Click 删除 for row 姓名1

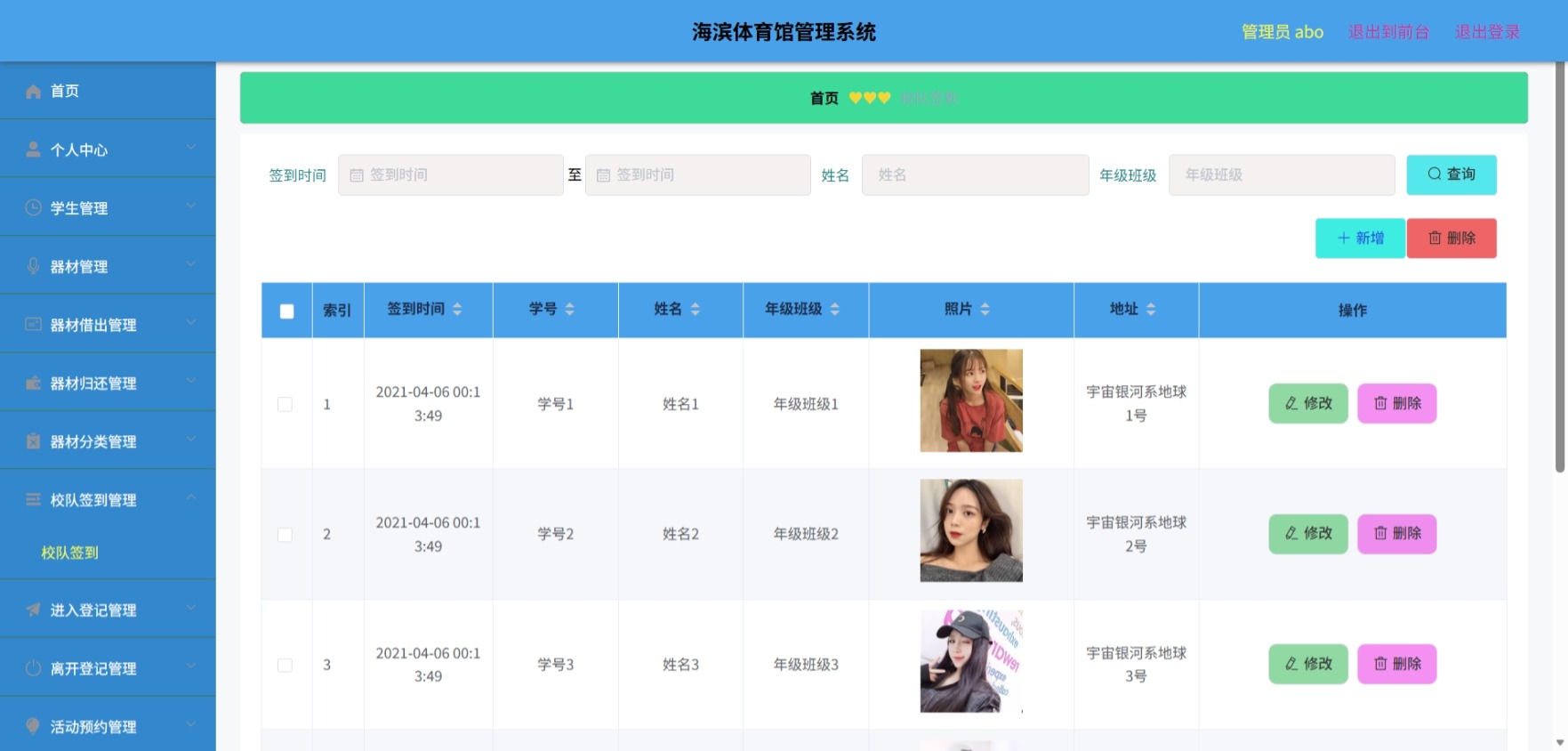[1397, 403]
